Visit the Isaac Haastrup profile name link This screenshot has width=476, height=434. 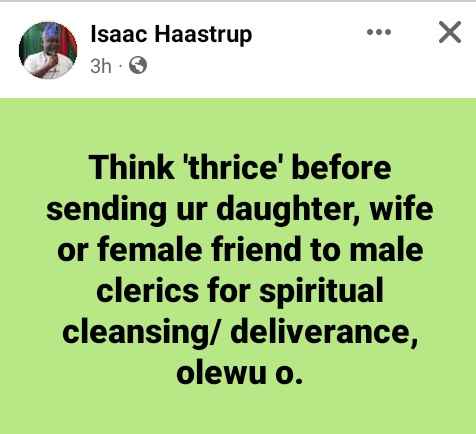(171, 35)
